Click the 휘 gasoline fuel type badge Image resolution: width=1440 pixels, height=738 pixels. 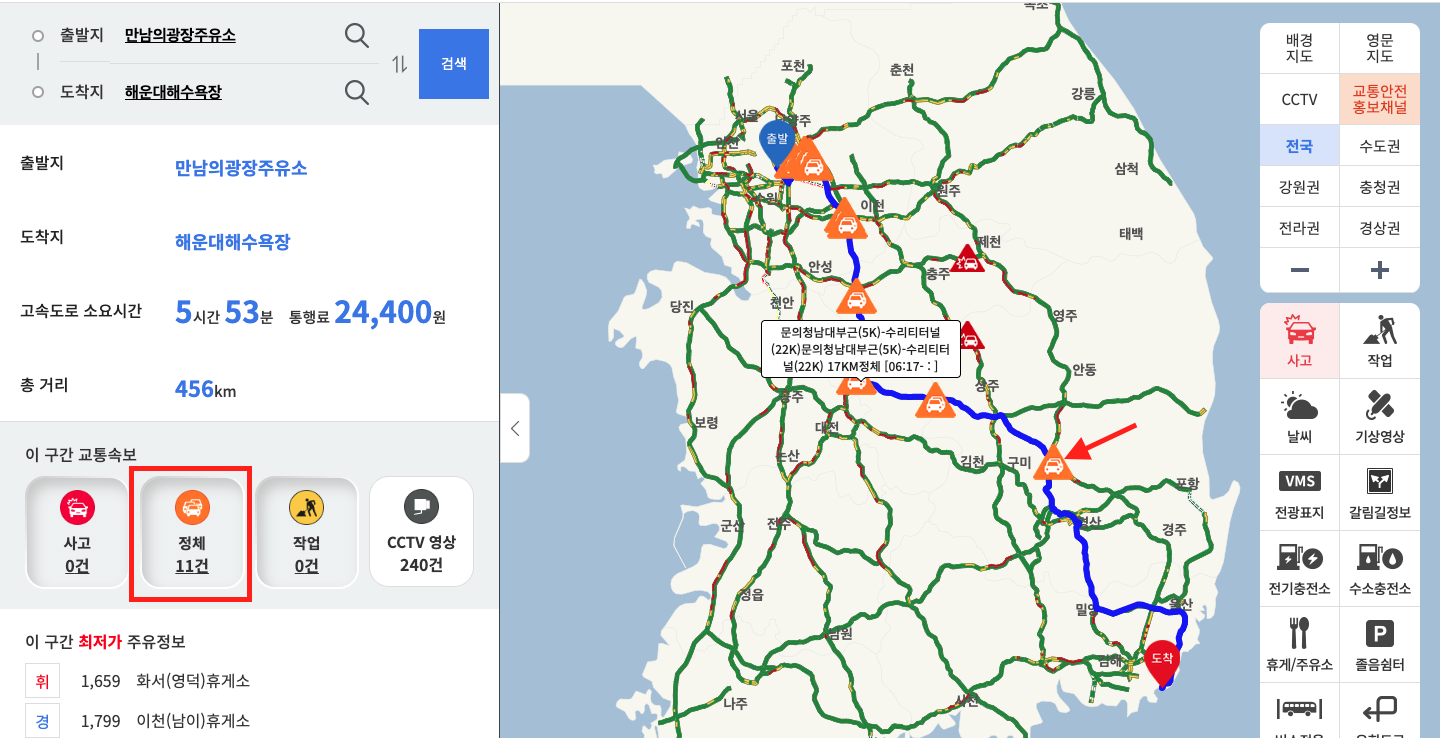[43, 681]
